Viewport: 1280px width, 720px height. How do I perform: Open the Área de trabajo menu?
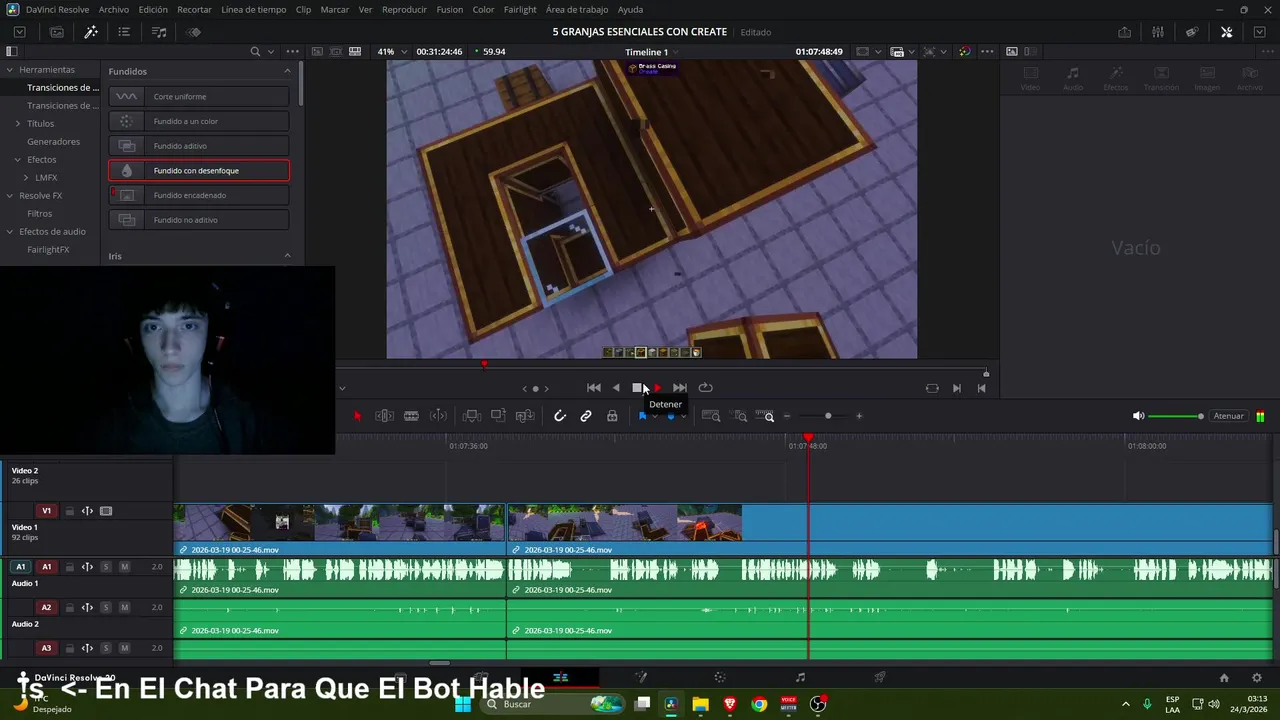point(577,9)
